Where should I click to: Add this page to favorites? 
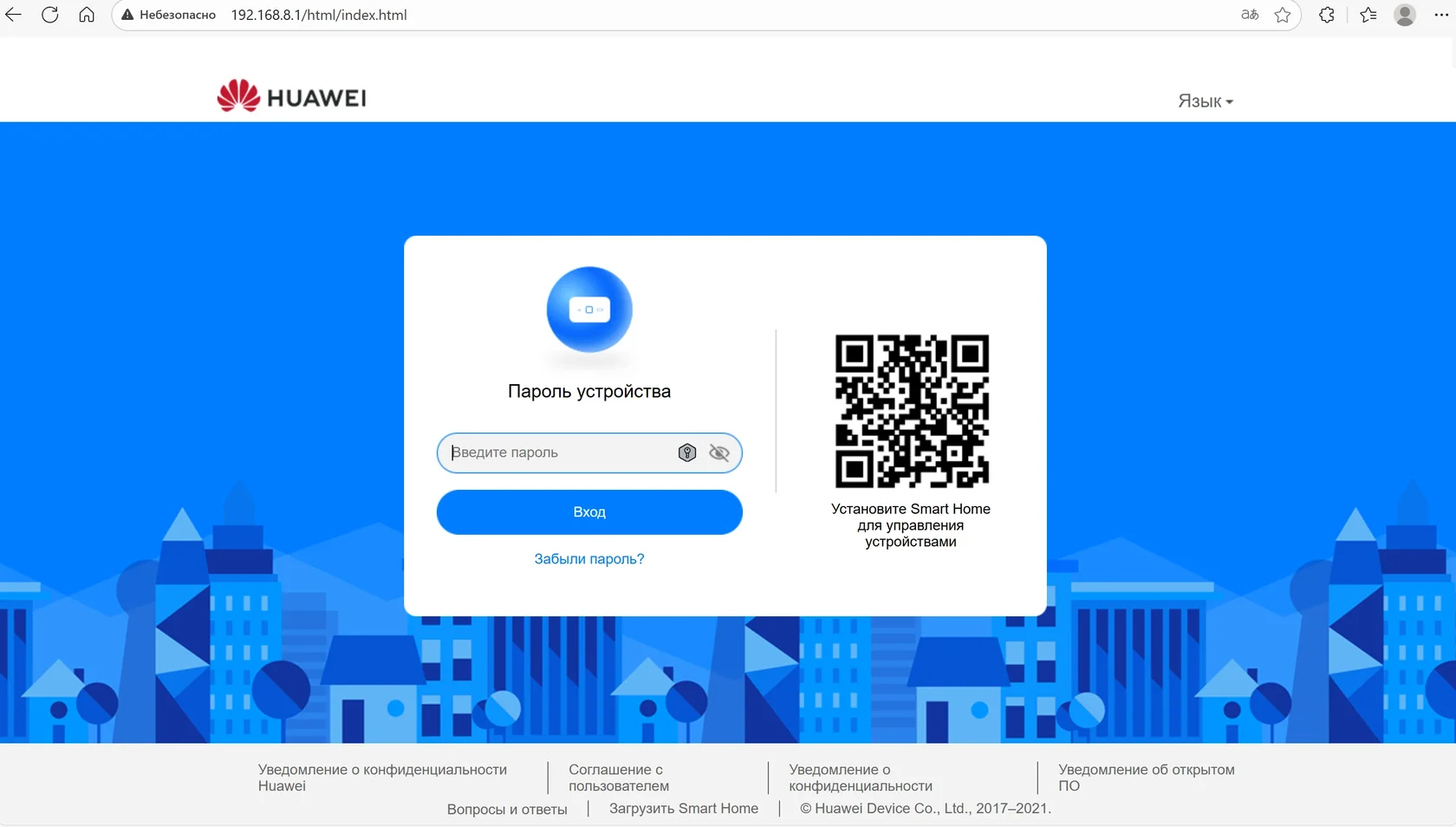tap(1283, 15)
